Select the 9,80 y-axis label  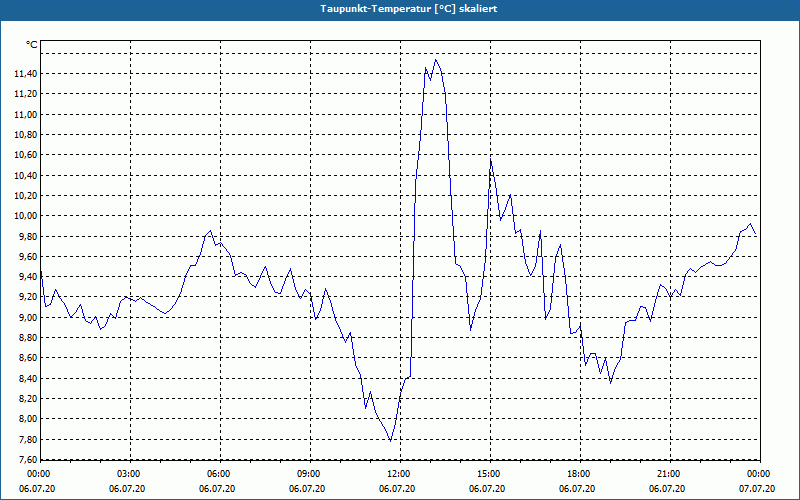(28, 237)
